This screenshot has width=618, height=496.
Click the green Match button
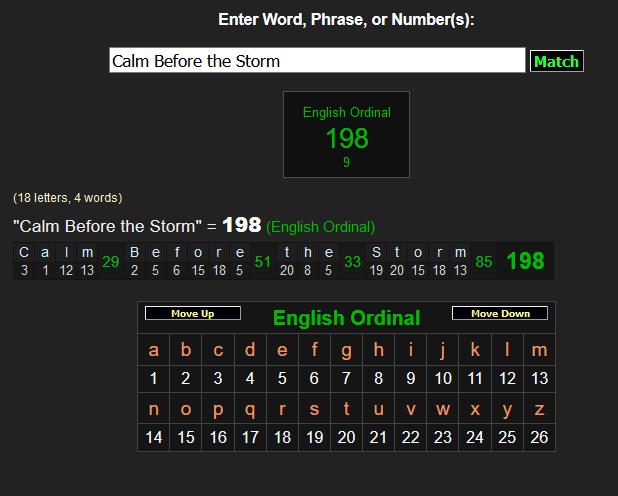click(x=556, y=61)
